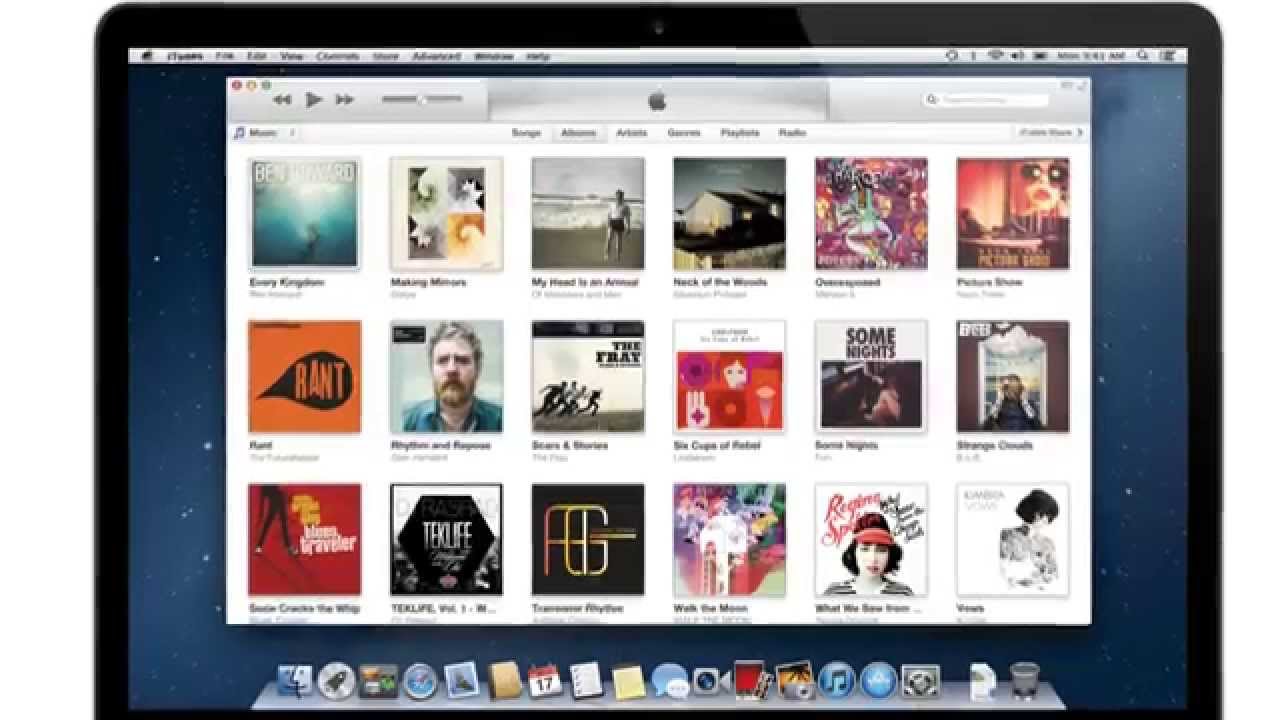Open the Advanced menu
This screenshot has height=720, width=1280.
point(436,56)
